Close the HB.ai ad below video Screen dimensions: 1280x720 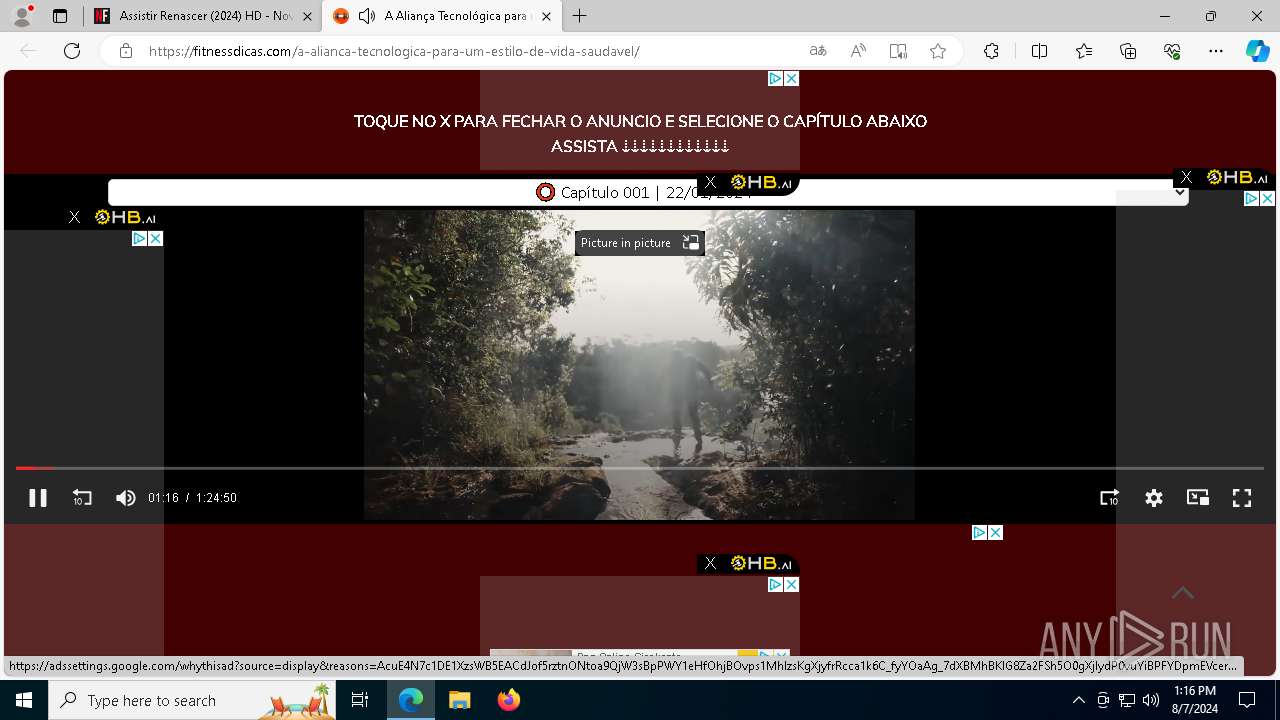point(710,563)
